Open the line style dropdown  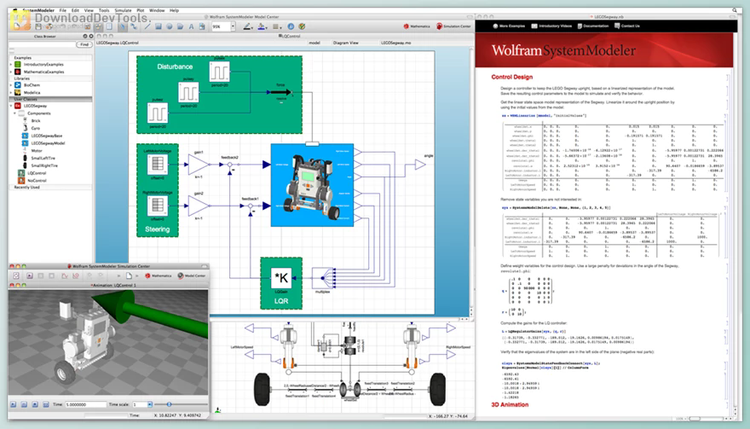coord(277,27)
